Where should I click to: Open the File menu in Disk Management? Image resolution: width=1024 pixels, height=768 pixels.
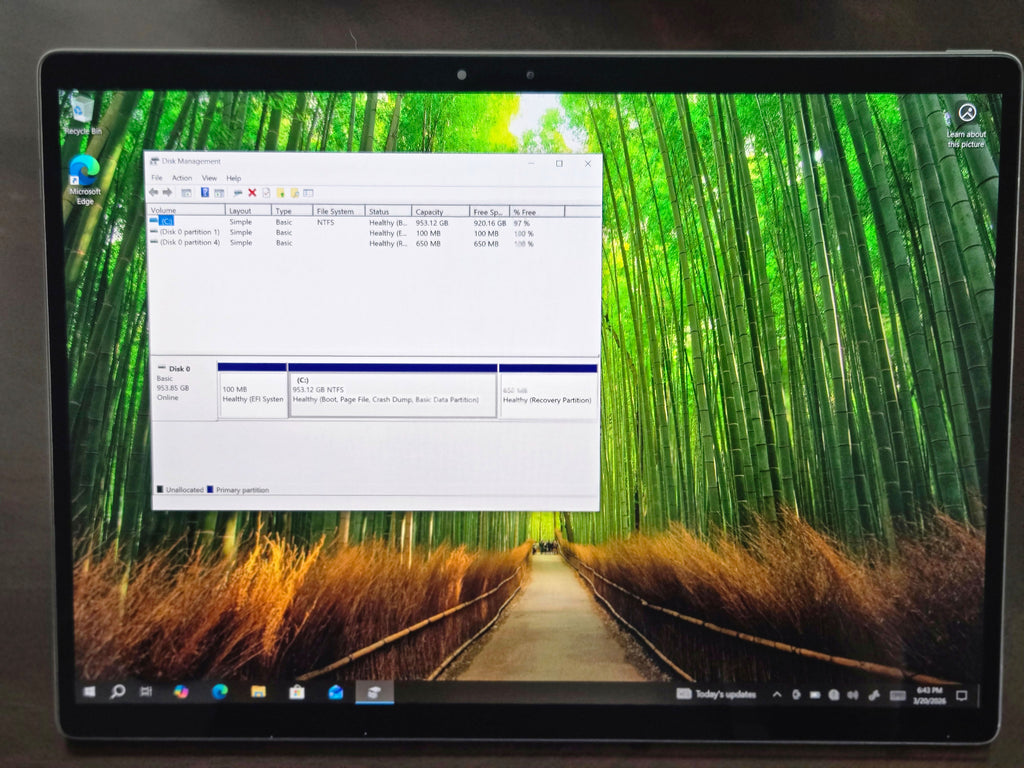(157, 178)
